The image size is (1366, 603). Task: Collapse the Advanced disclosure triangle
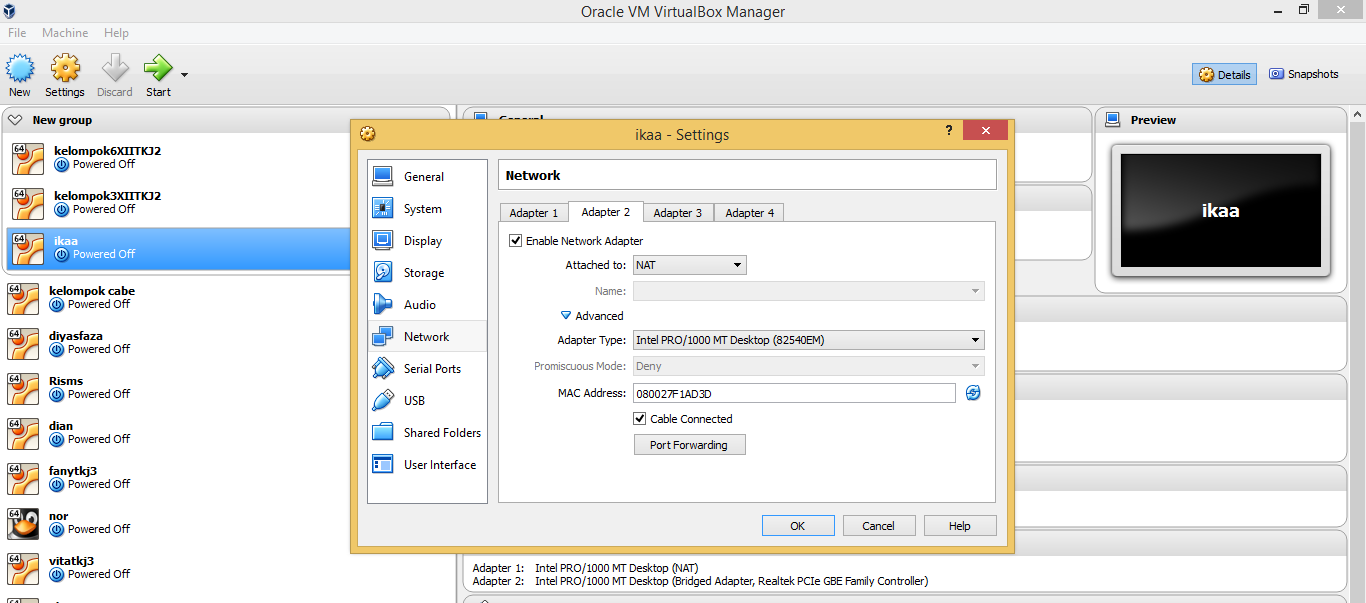[566, 315]
